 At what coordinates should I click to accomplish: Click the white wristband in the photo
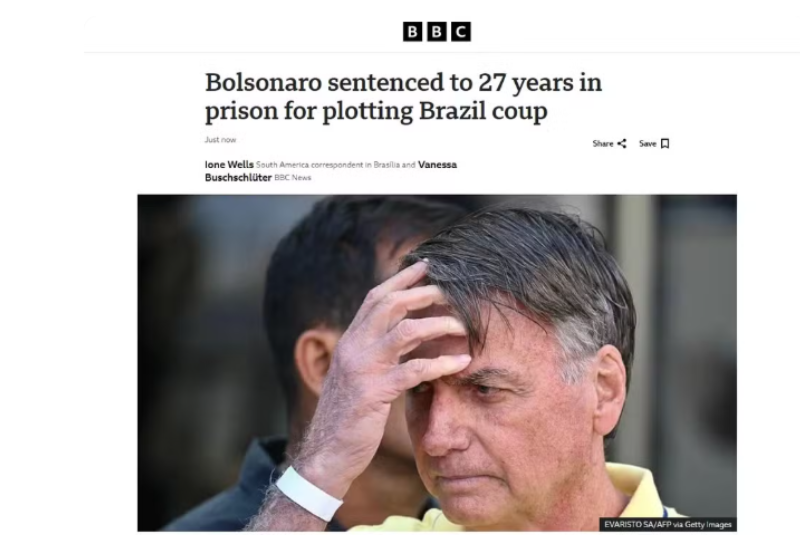click(x=308, y=493)
